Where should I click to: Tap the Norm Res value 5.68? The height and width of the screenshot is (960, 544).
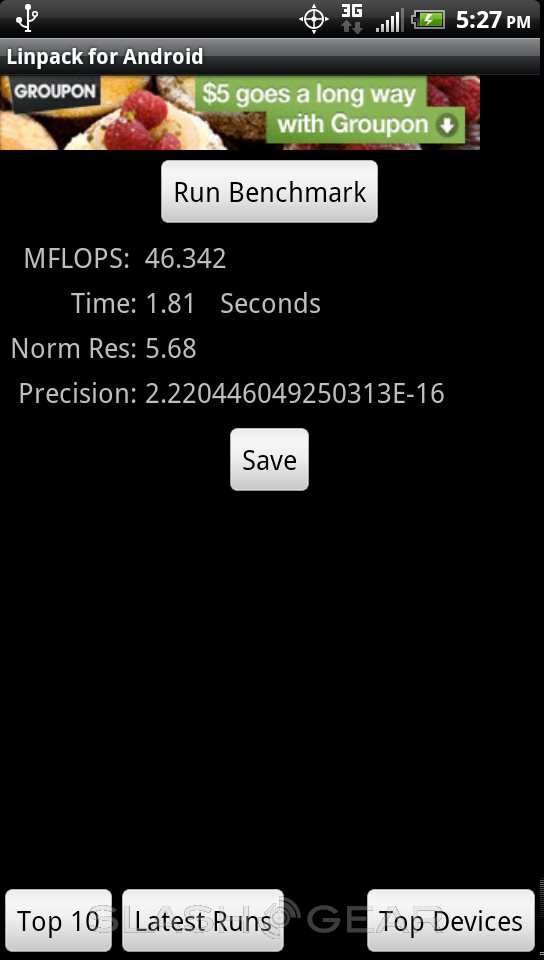(x=171, y=348)
